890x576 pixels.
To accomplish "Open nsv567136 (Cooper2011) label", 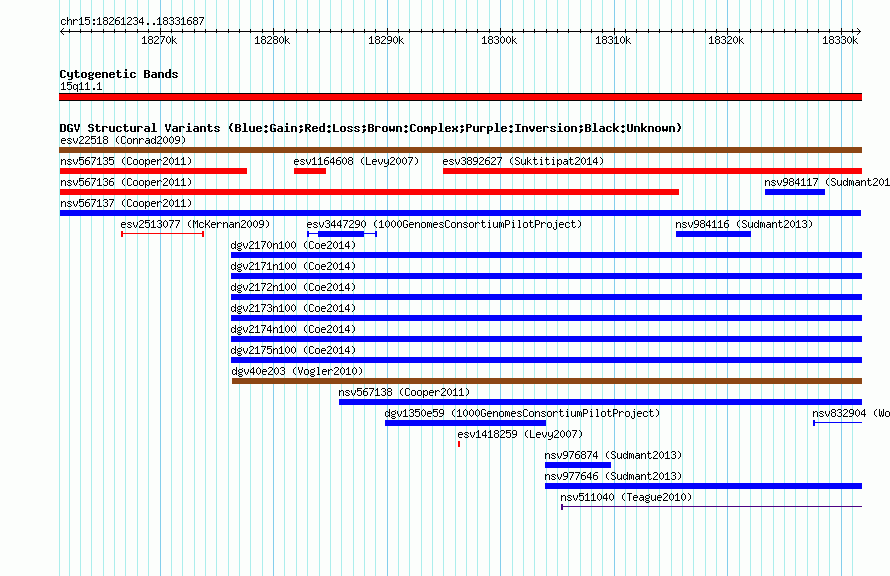I will coord(126,182).
